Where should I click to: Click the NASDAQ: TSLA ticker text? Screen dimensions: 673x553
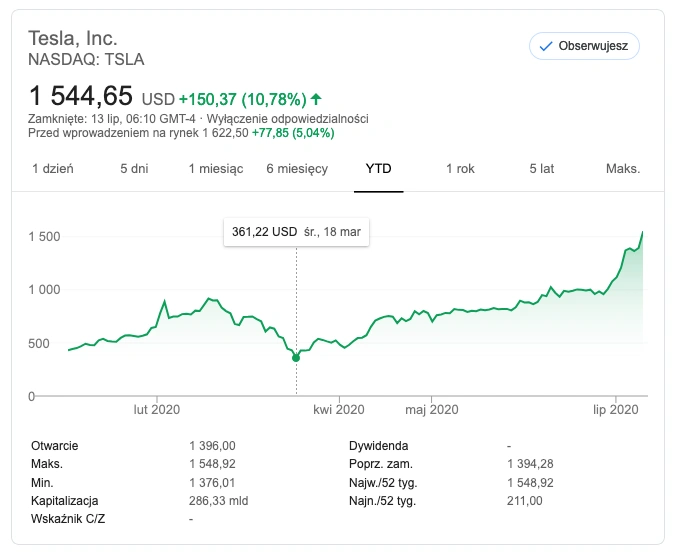tap(86, 59)
